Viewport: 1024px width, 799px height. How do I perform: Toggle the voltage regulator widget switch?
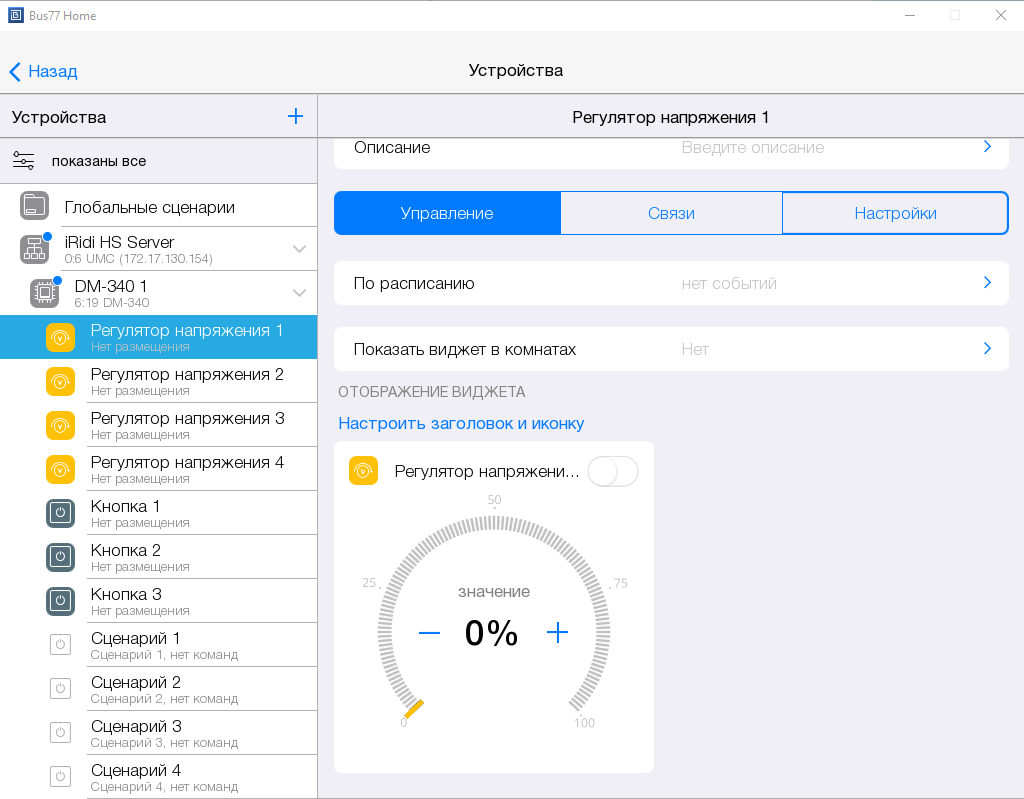pyautogui.click(x=612, y=471)
